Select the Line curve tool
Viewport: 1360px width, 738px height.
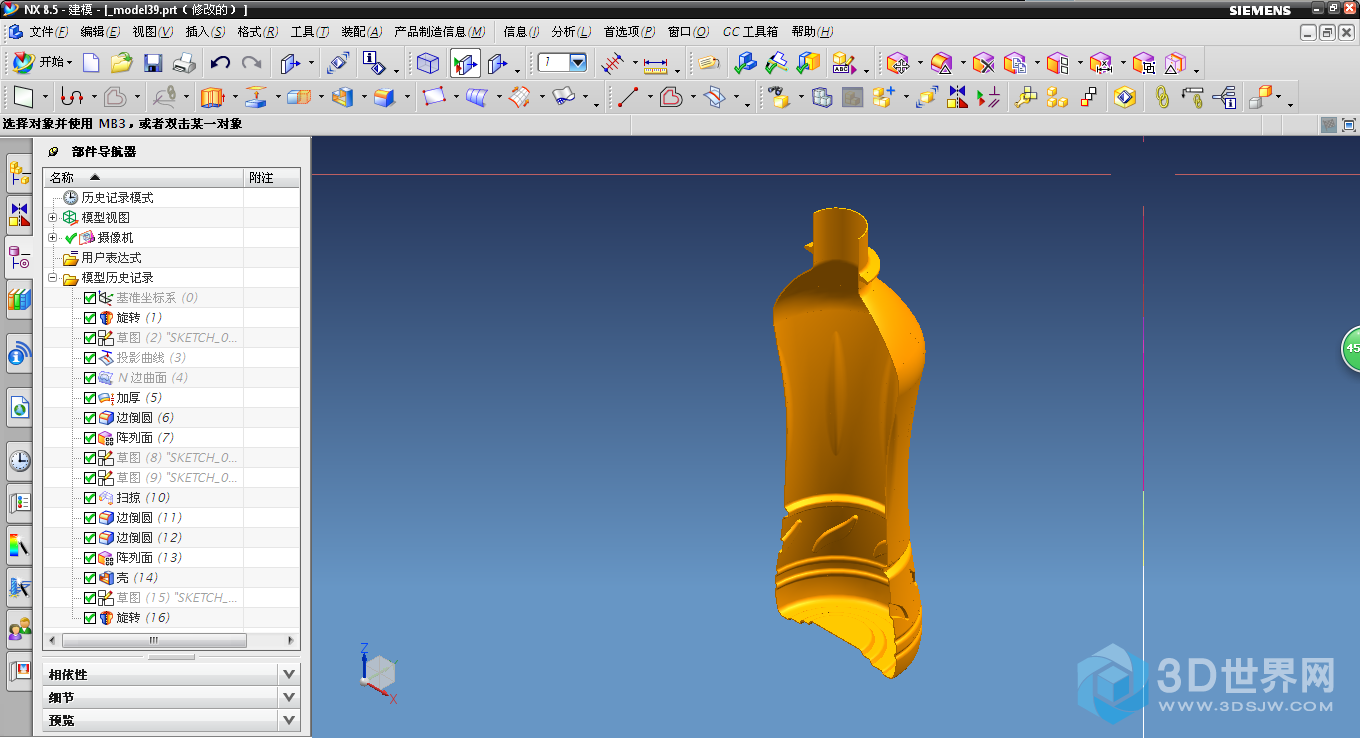click(x=628, y=97)
